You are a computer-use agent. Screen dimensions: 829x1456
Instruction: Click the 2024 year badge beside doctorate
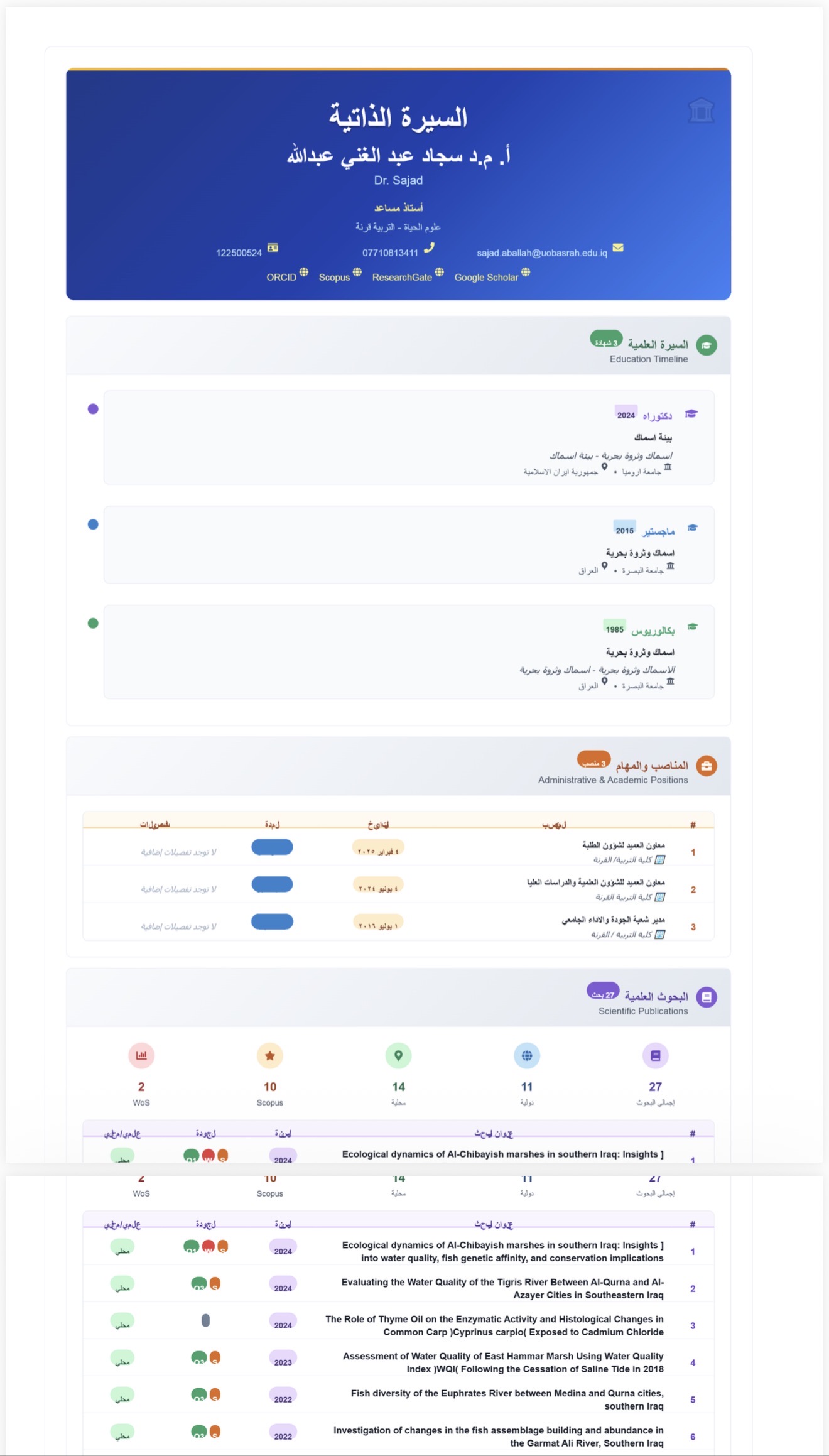coord(626,415)
